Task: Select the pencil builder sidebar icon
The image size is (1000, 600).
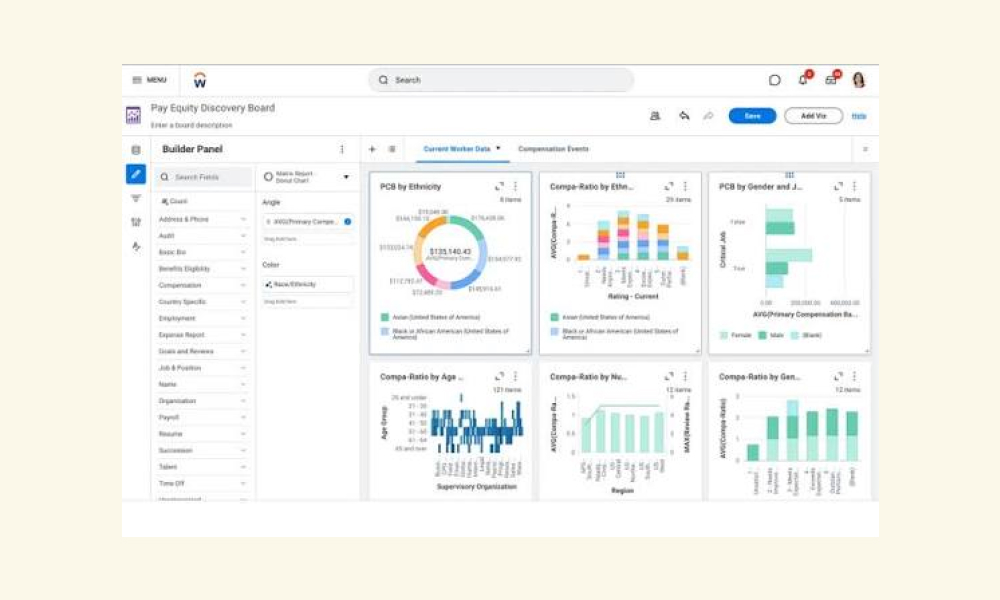Action: [136, 174]
